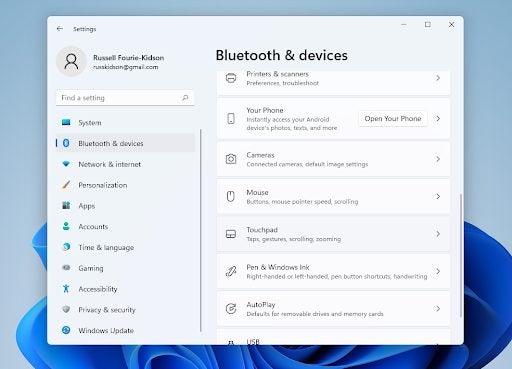
Task: Expand Mouse row chevron
Action: pos(438,196)
